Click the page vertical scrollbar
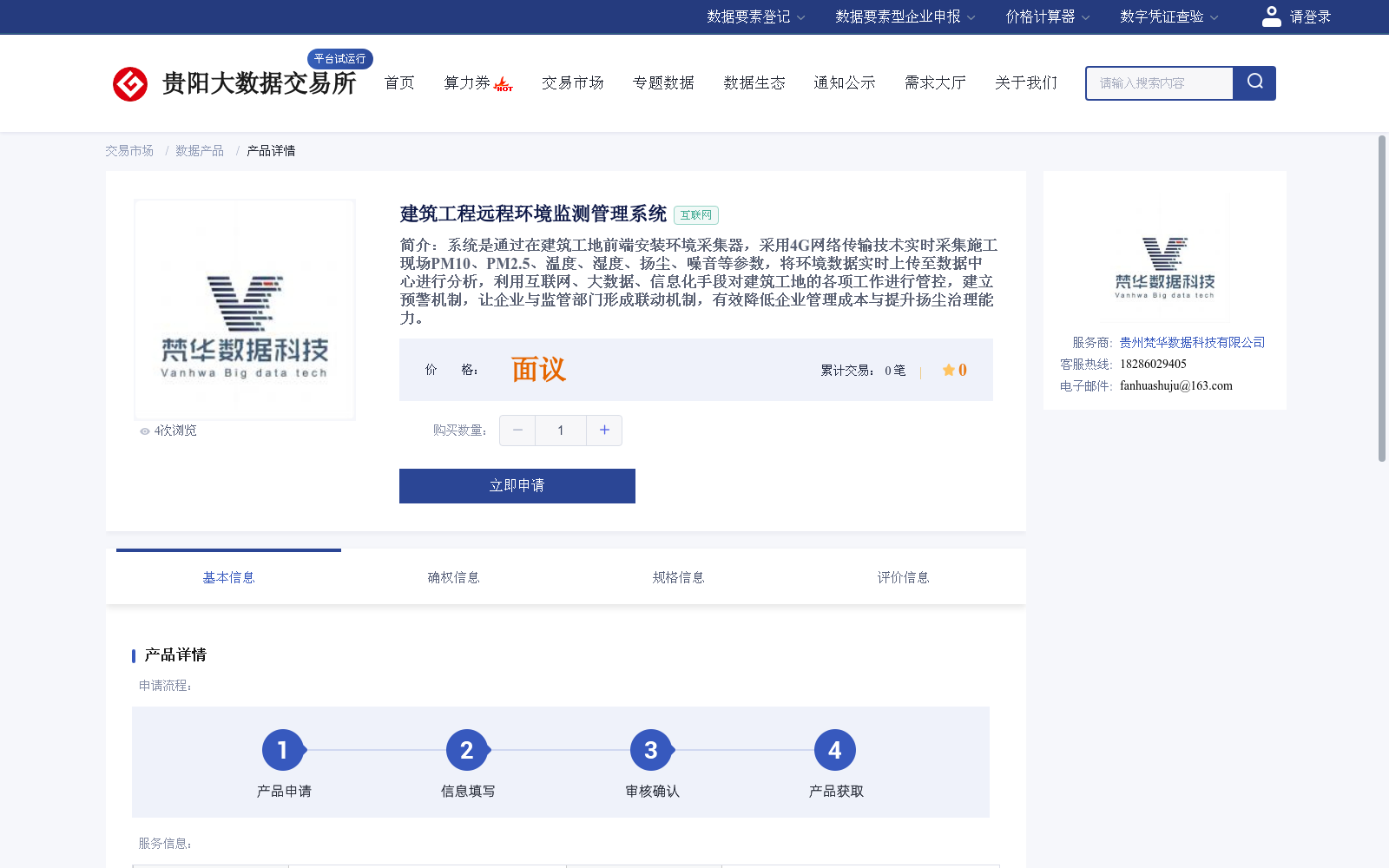1389x868 pixels. (x=1382, y=298)
